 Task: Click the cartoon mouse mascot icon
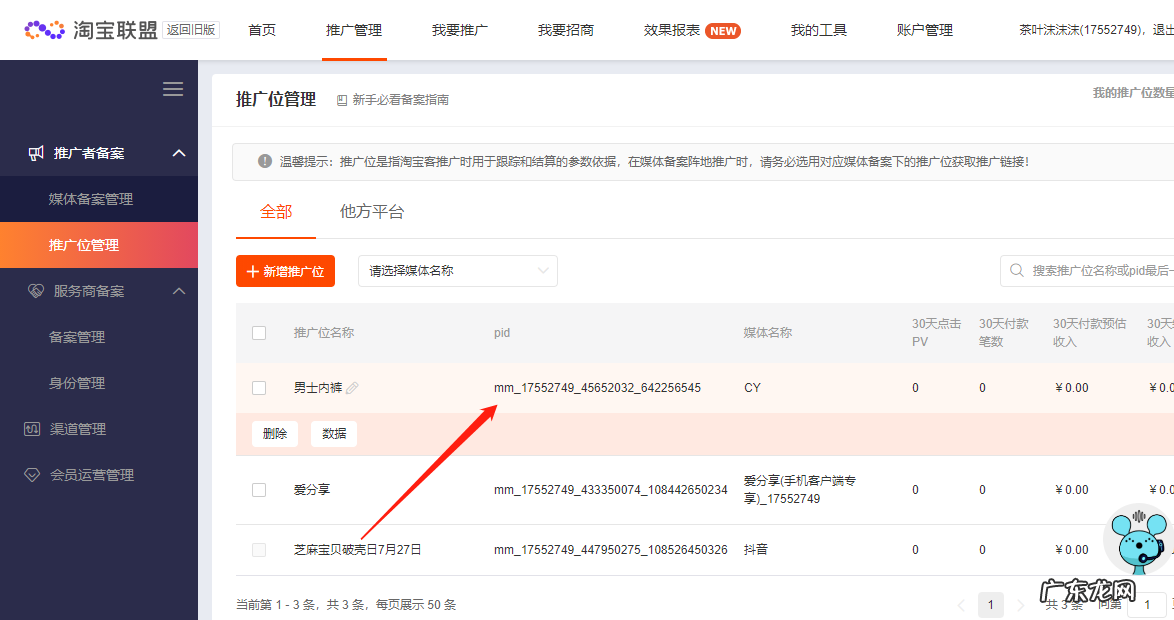[x=1135, y=545]
